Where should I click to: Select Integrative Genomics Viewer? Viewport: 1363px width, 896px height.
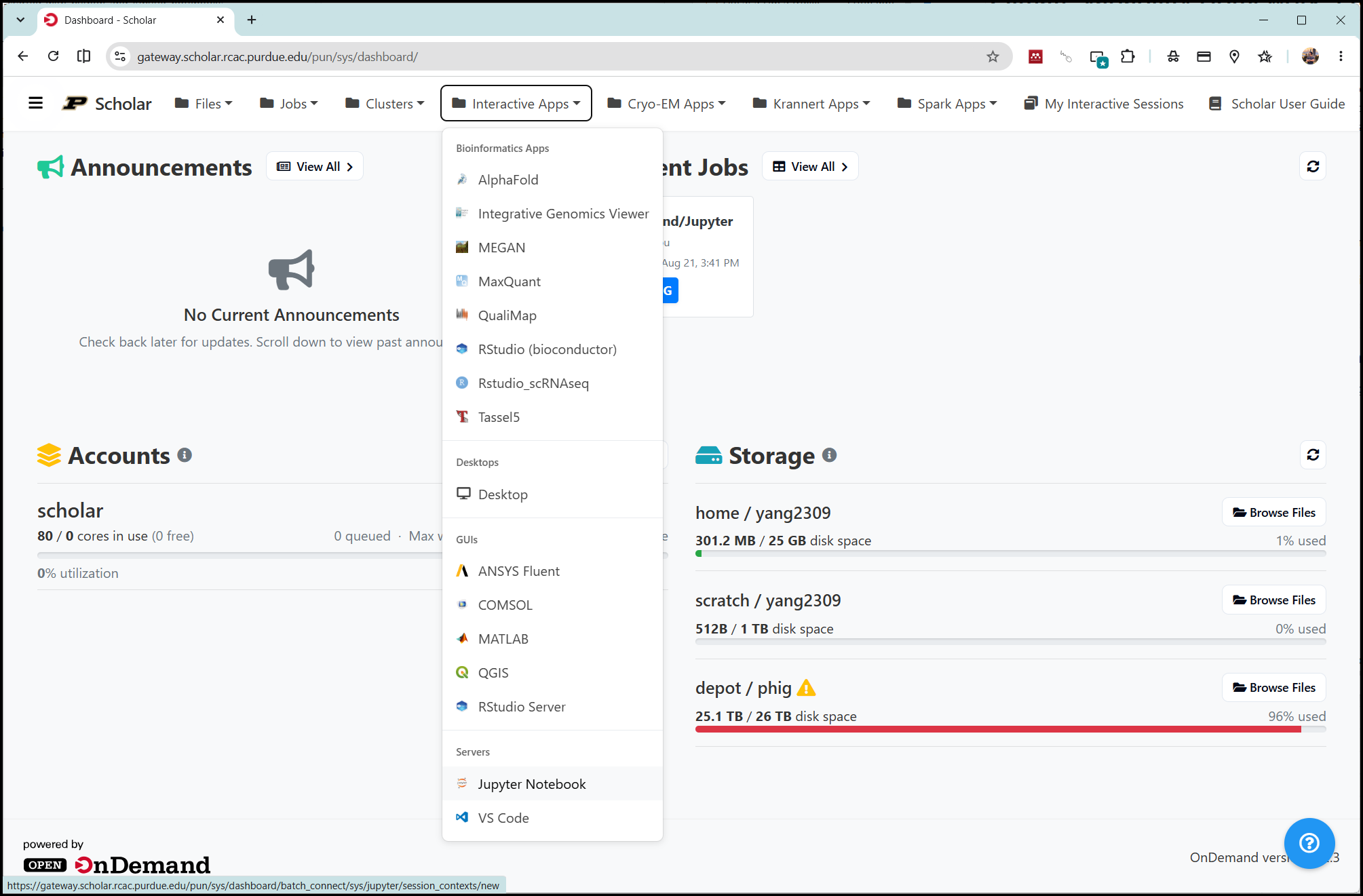pyautogui.click(x=552, y=214)
